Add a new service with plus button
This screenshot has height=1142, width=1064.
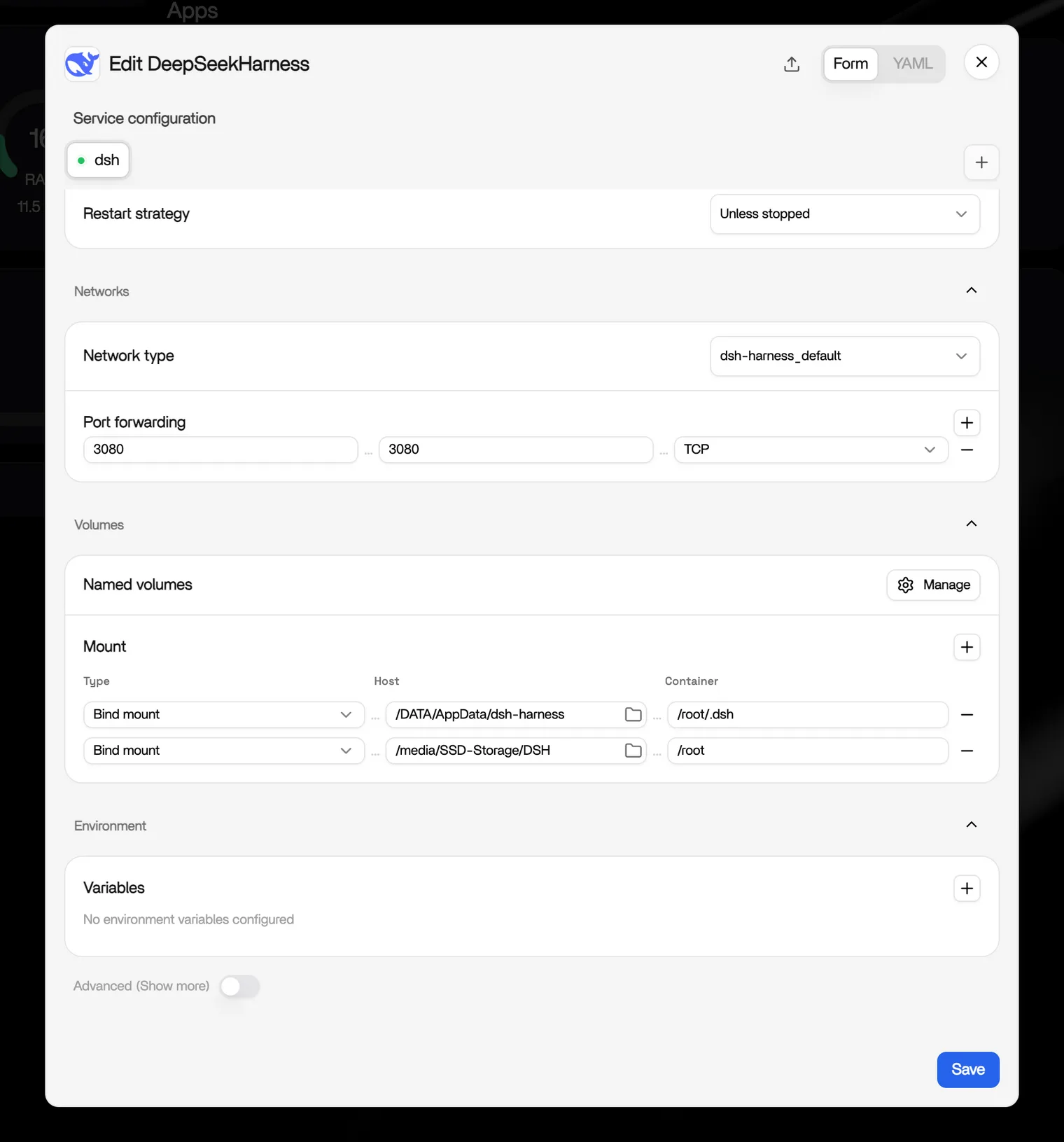point(981,162)
